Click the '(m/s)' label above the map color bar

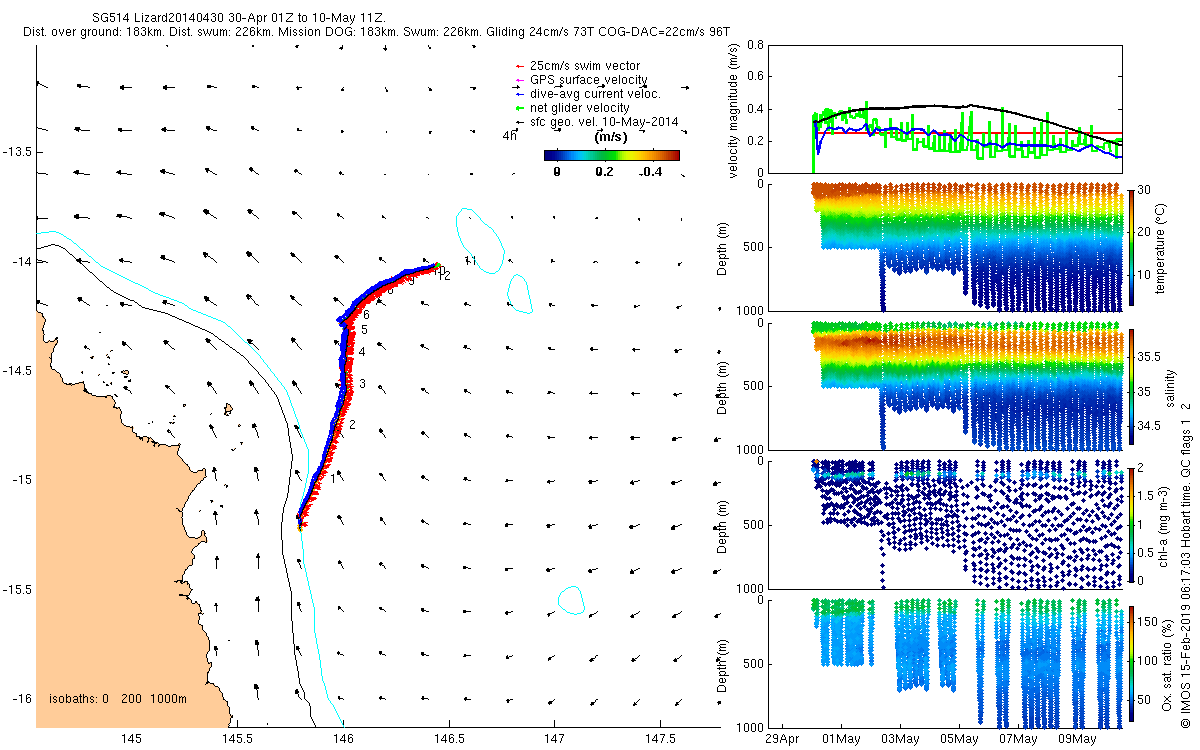[x=610, y=137]
